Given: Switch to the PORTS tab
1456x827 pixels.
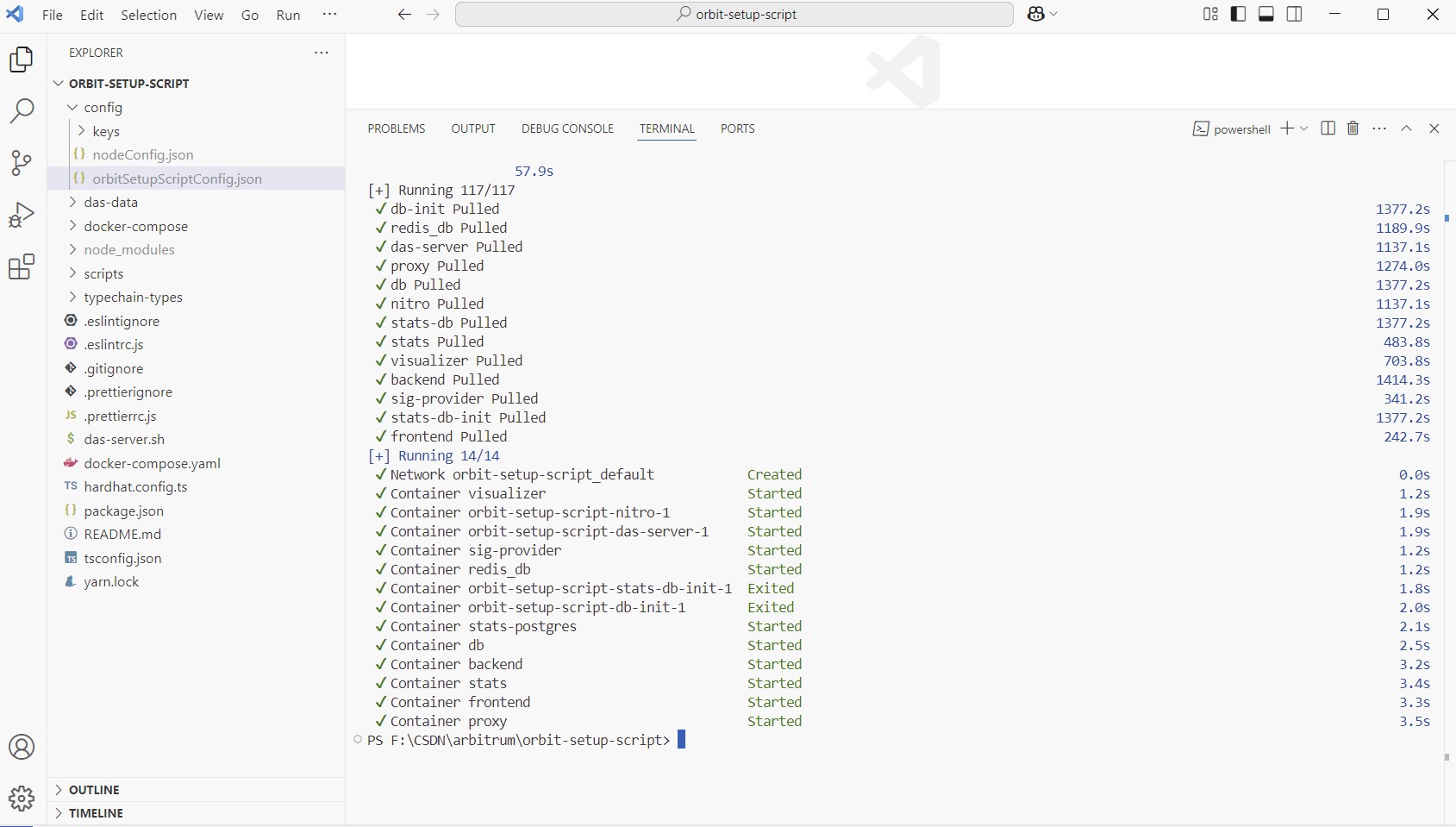Looking at the screenshot, I should pos(738,128).
